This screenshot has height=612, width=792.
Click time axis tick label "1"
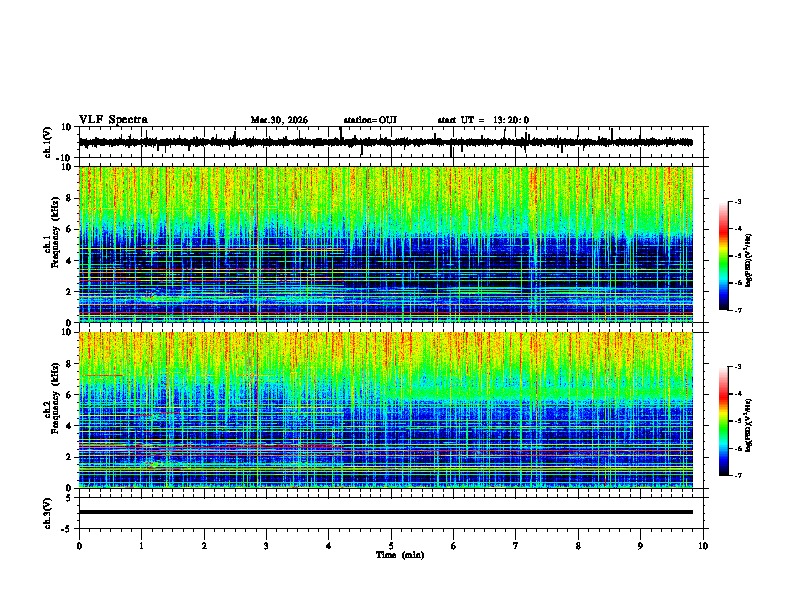tap(141, 546)
